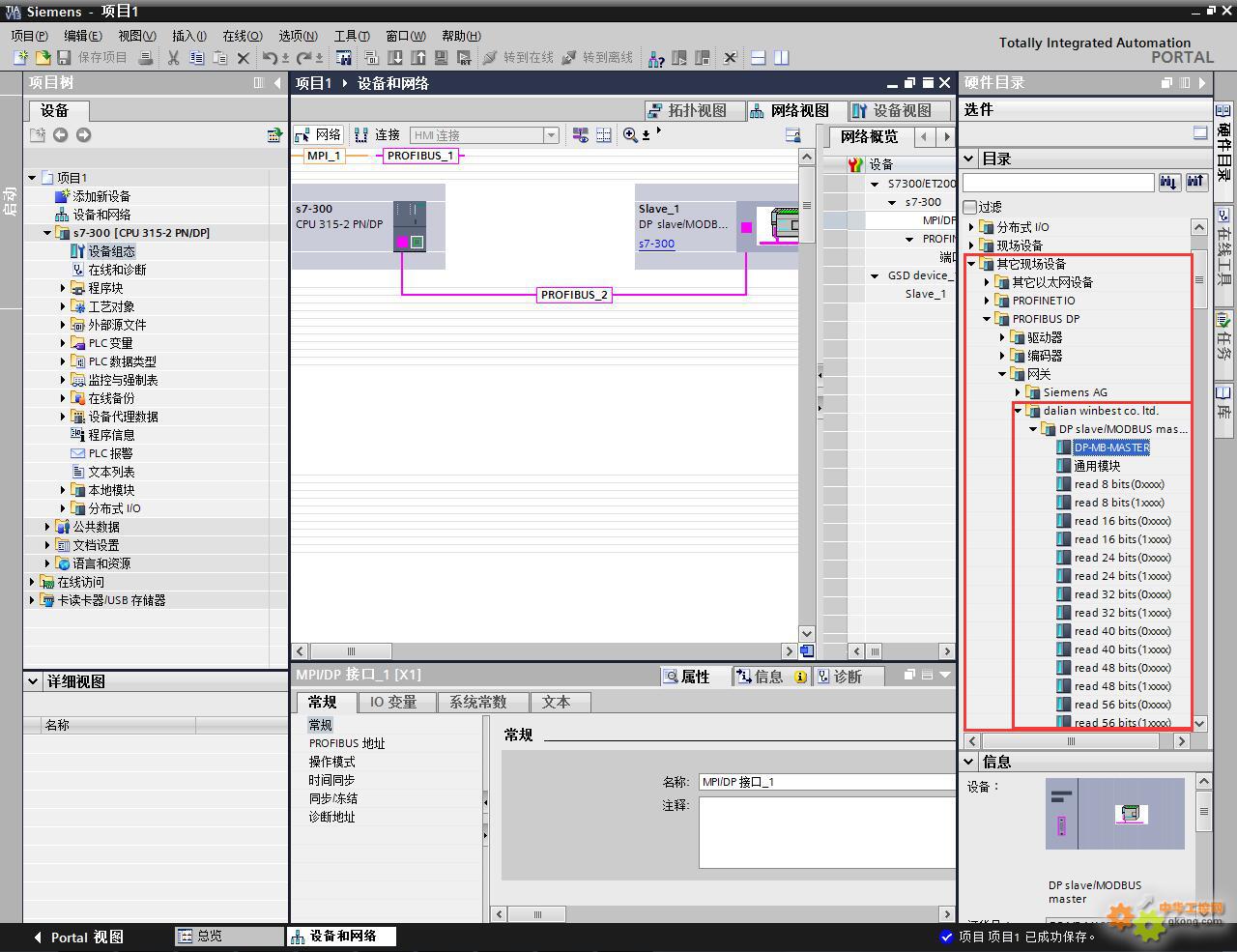Click the Accessible devices icon
The height and width of the screenshot is (952, 1237).
tap(656, 58)
